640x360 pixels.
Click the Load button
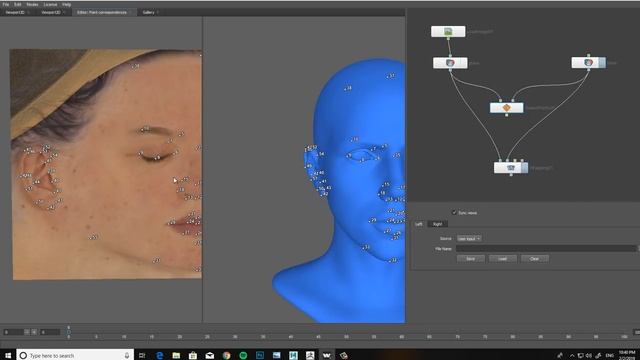tap(502, 259)
